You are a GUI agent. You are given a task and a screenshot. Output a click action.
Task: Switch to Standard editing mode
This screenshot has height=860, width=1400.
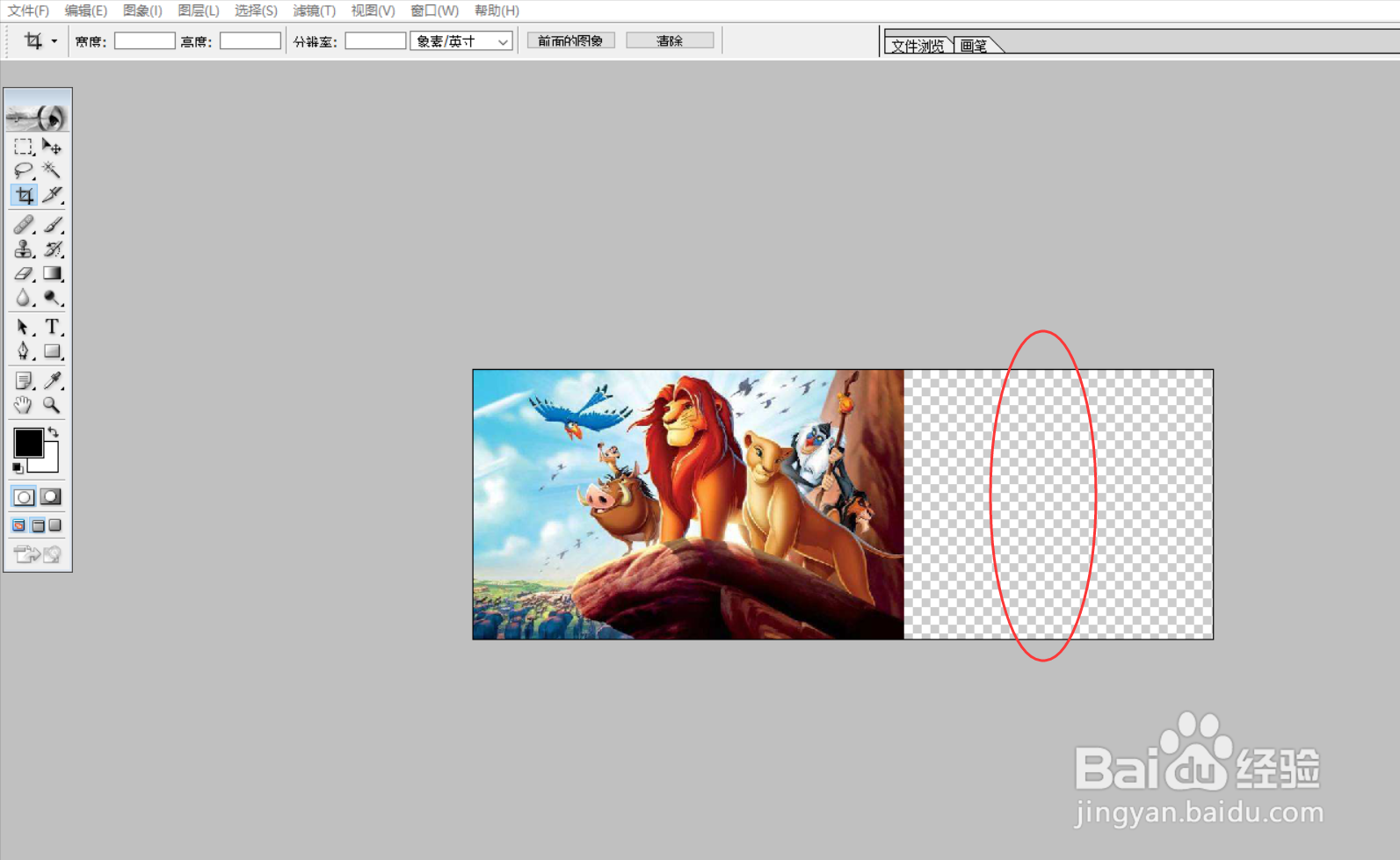(24, 497)
